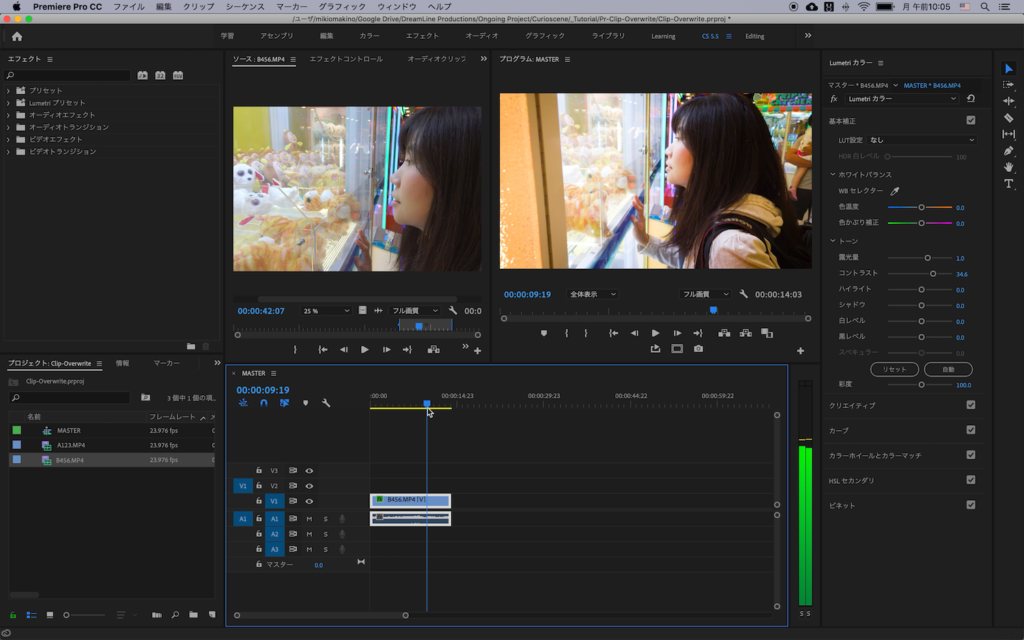The width and height of the screenshot is (1024, 640).
Task: Expand the ビデオエフェクト folder
Action: point(9,139)
